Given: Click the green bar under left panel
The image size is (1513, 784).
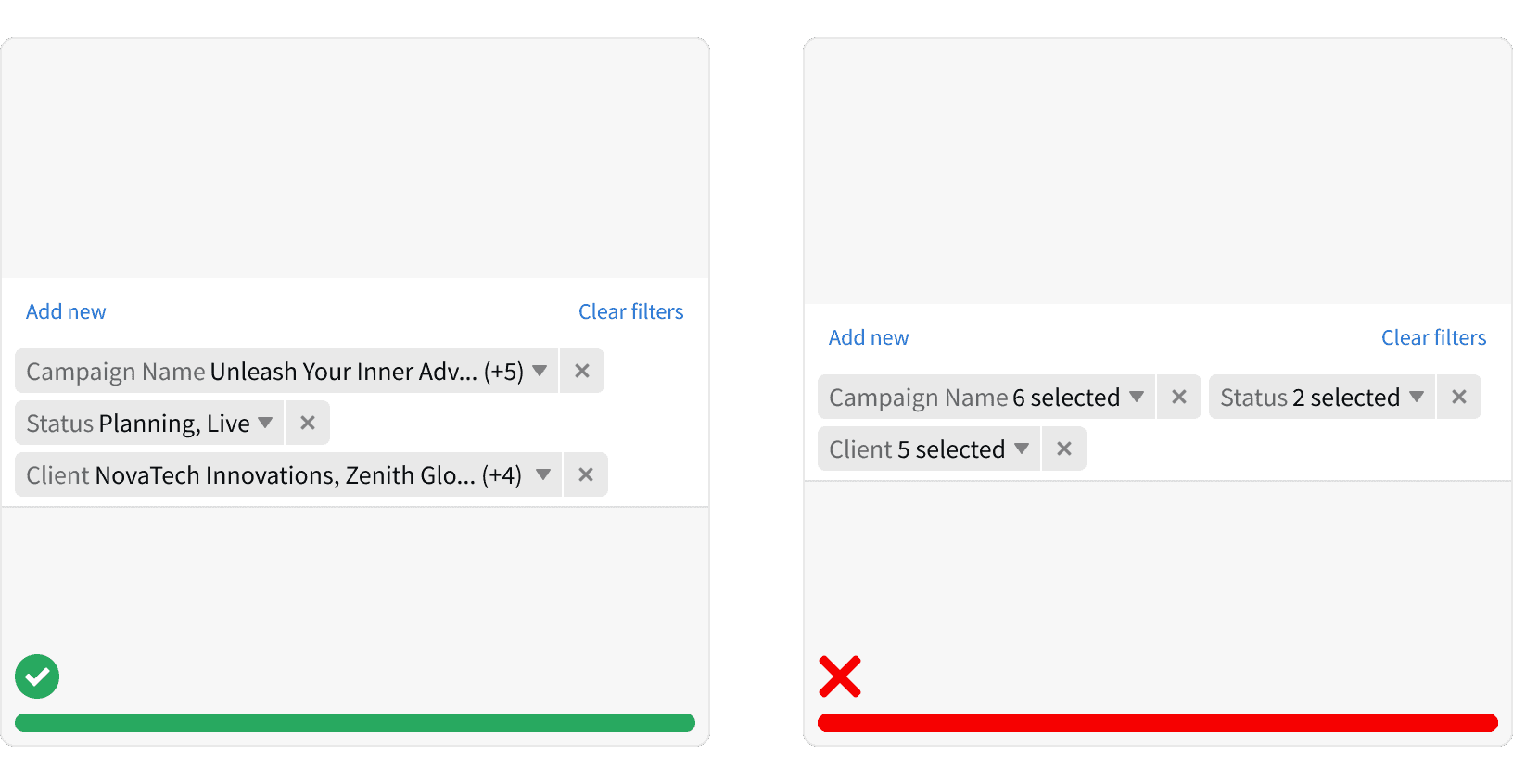Looking at the screenshot, I should 355,723.
